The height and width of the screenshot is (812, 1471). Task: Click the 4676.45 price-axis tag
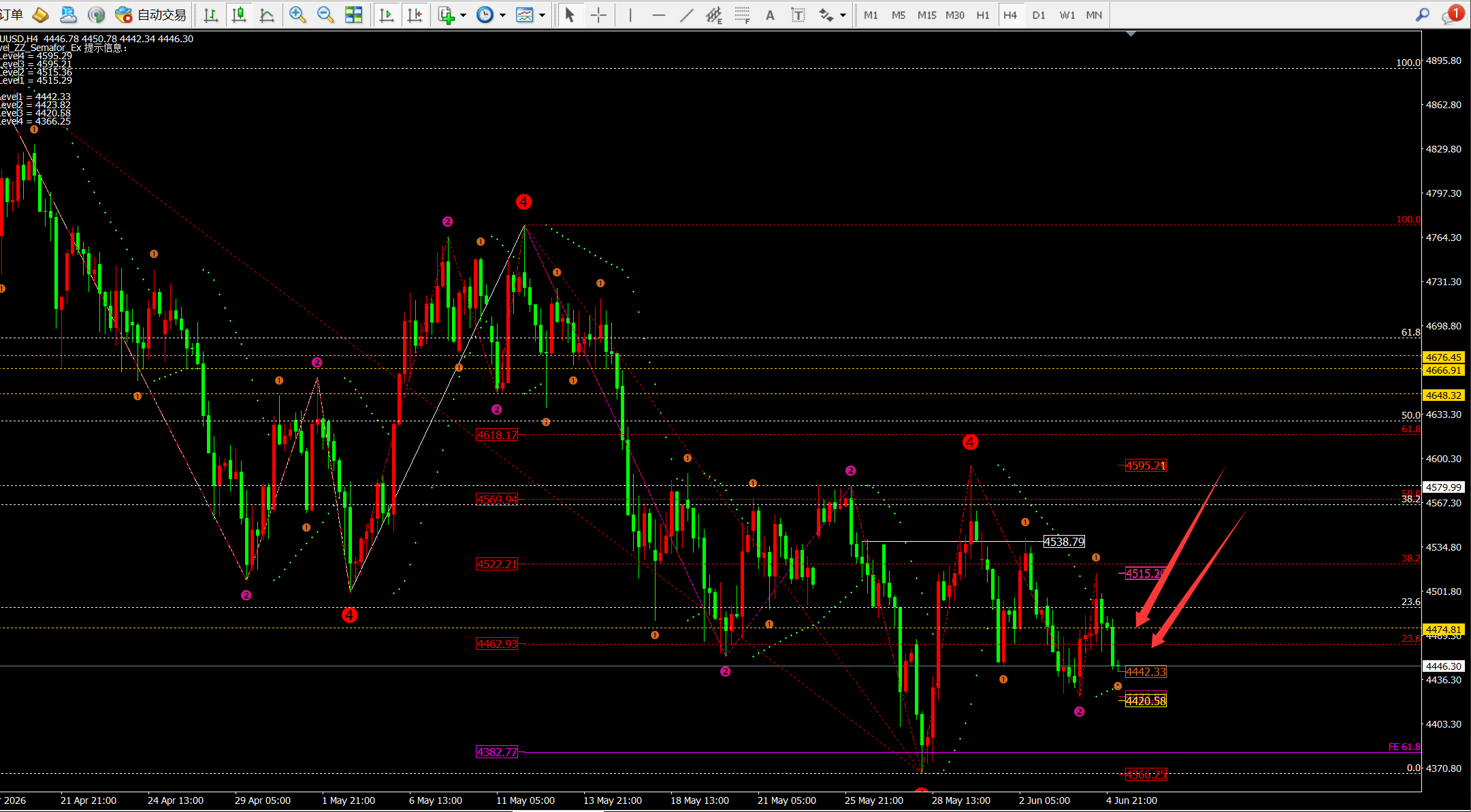pyautogui.click(x=1444, y=357)
